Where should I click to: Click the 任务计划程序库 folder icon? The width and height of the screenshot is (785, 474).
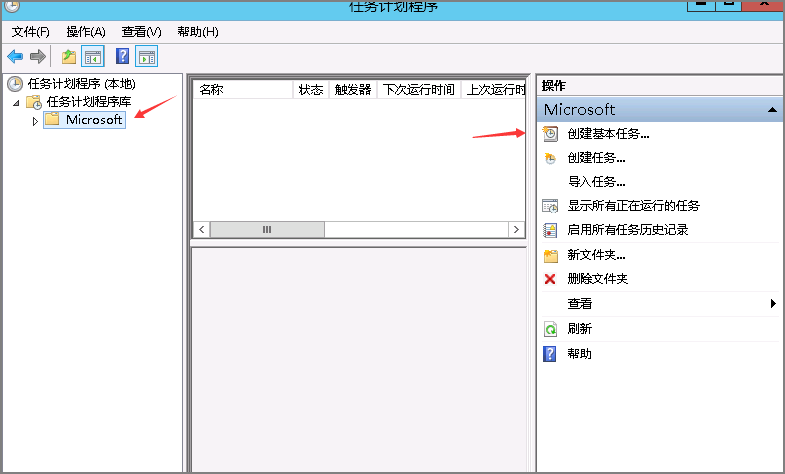34,102
